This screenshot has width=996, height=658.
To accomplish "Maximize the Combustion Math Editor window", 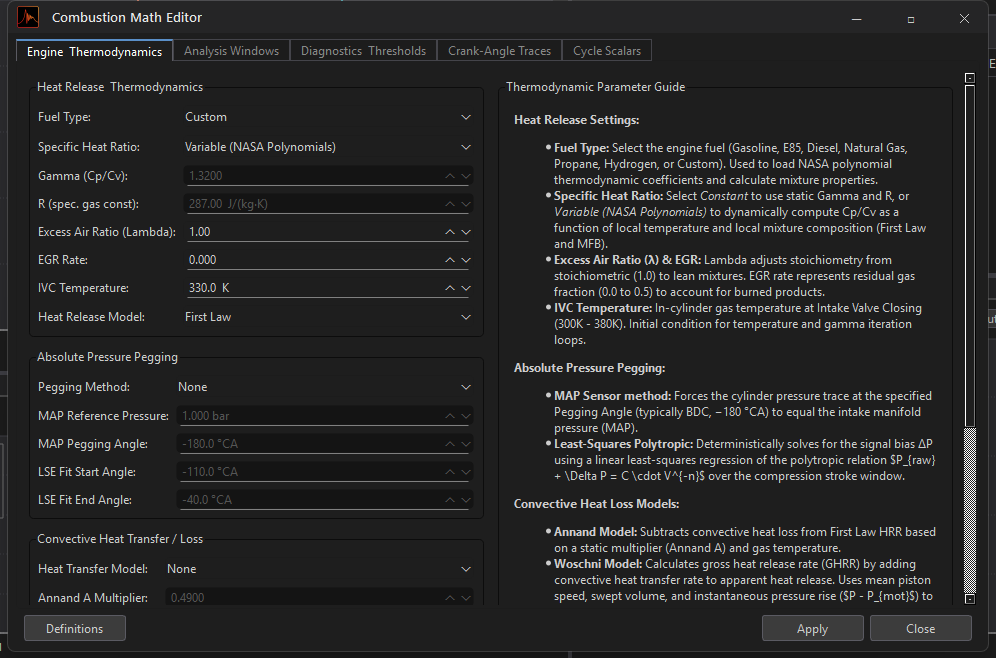I will [x=911, y=19].
